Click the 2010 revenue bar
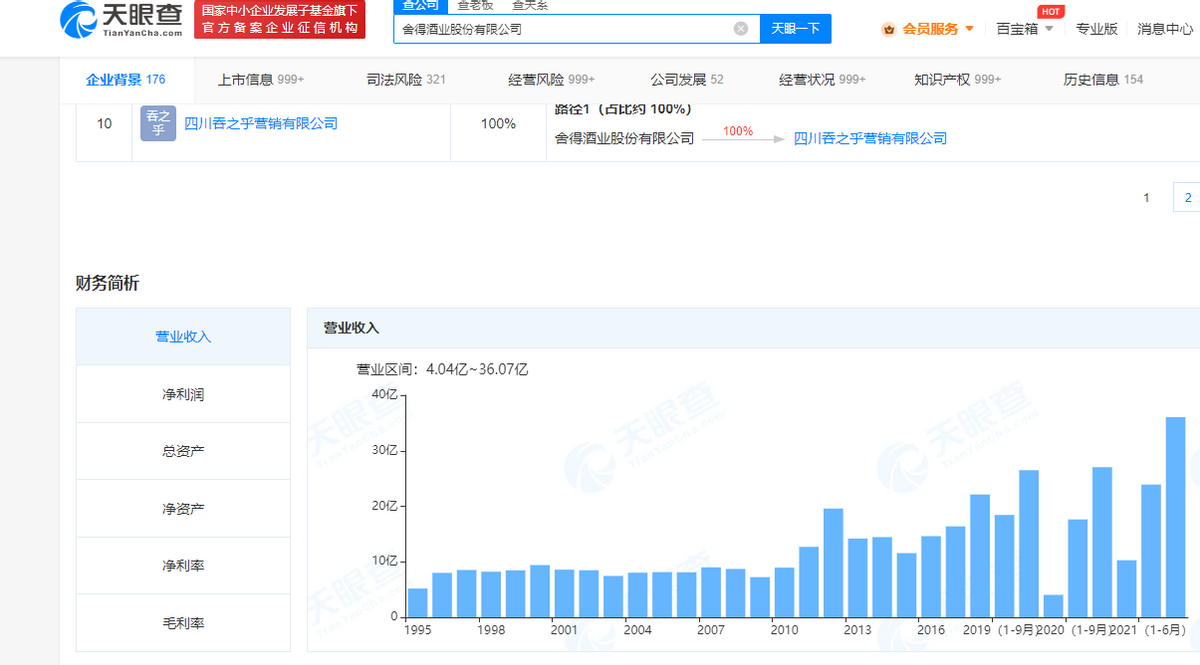 tap(784, 592)
